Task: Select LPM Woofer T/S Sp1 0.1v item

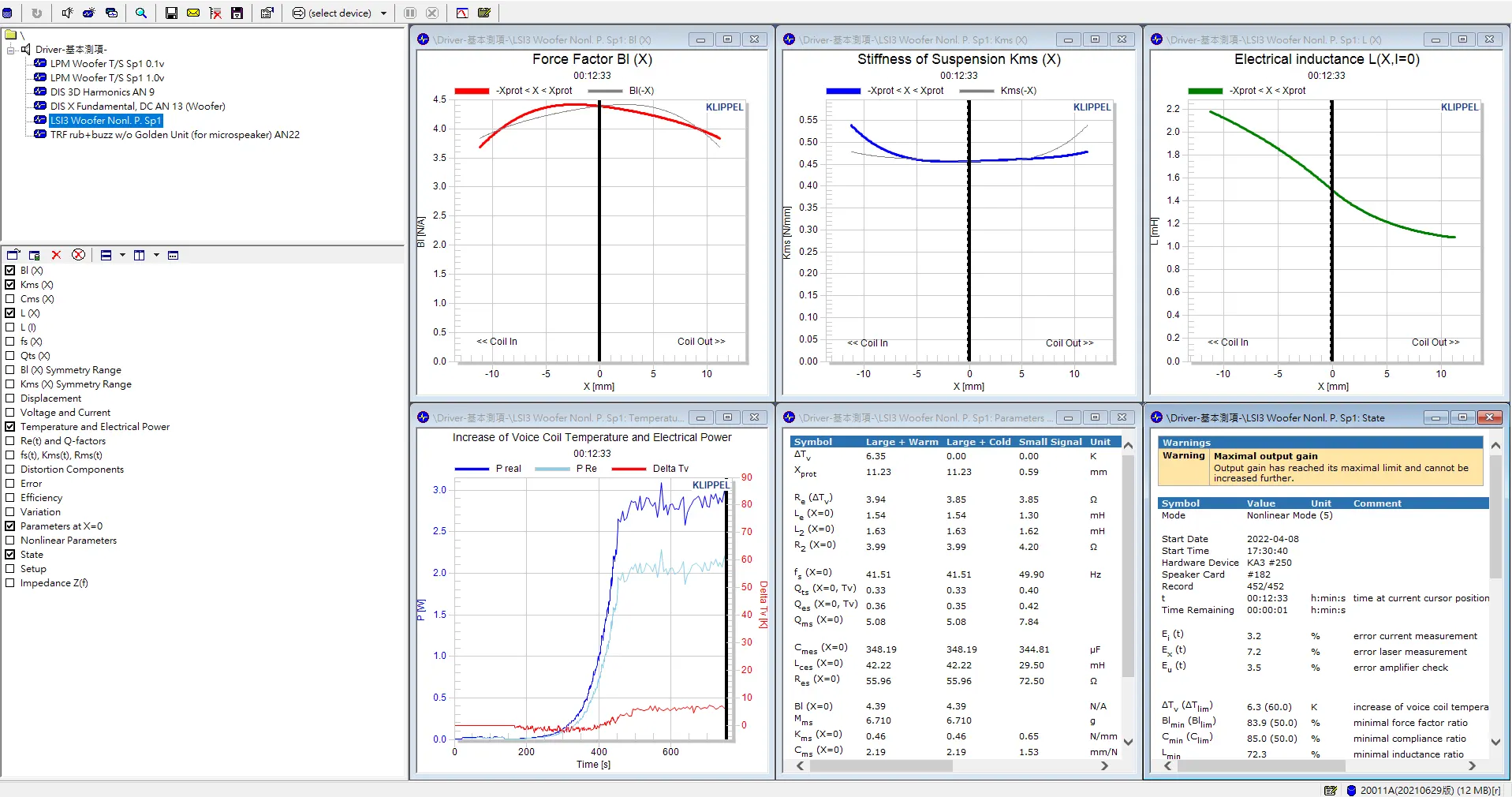Action: coord(107,64)
